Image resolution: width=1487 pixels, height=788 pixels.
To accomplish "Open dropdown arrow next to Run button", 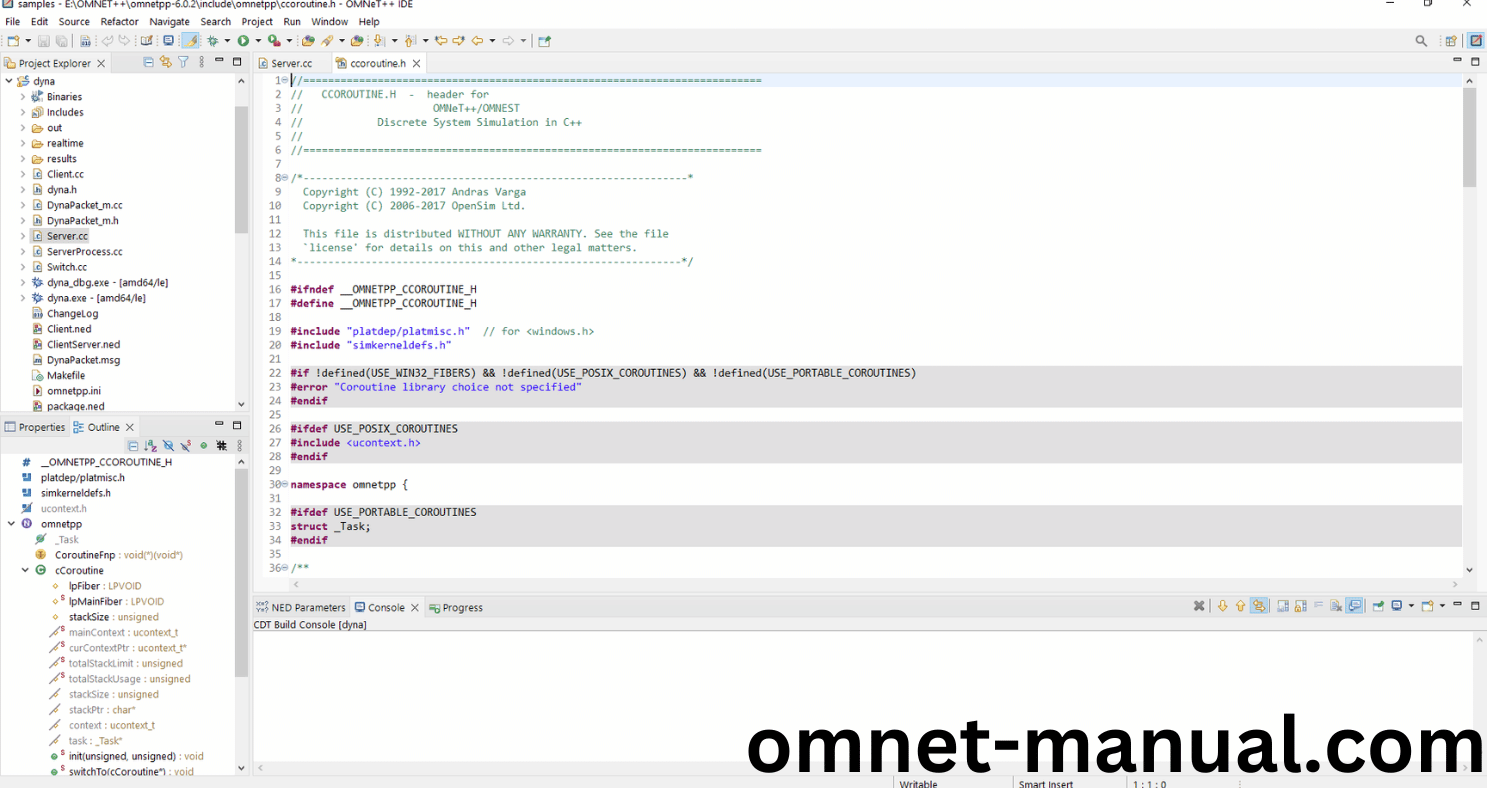I will point(257,41).
